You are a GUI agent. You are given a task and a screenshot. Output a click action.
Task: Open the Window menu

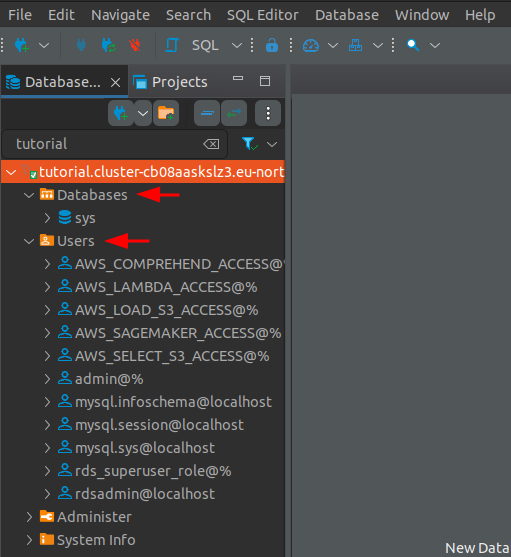(422, 15)
